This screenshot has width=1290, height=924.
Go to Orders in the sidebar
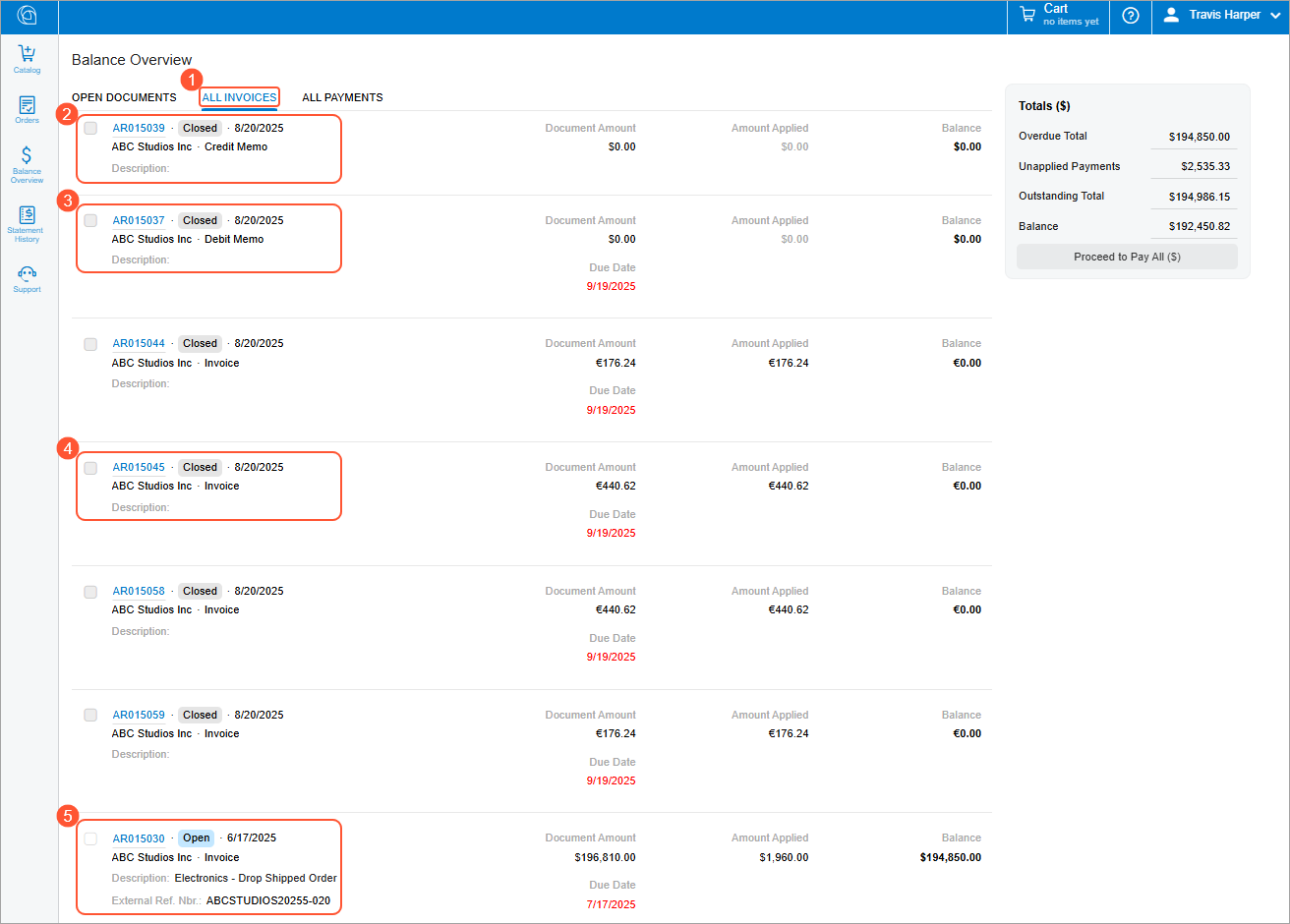28,109
